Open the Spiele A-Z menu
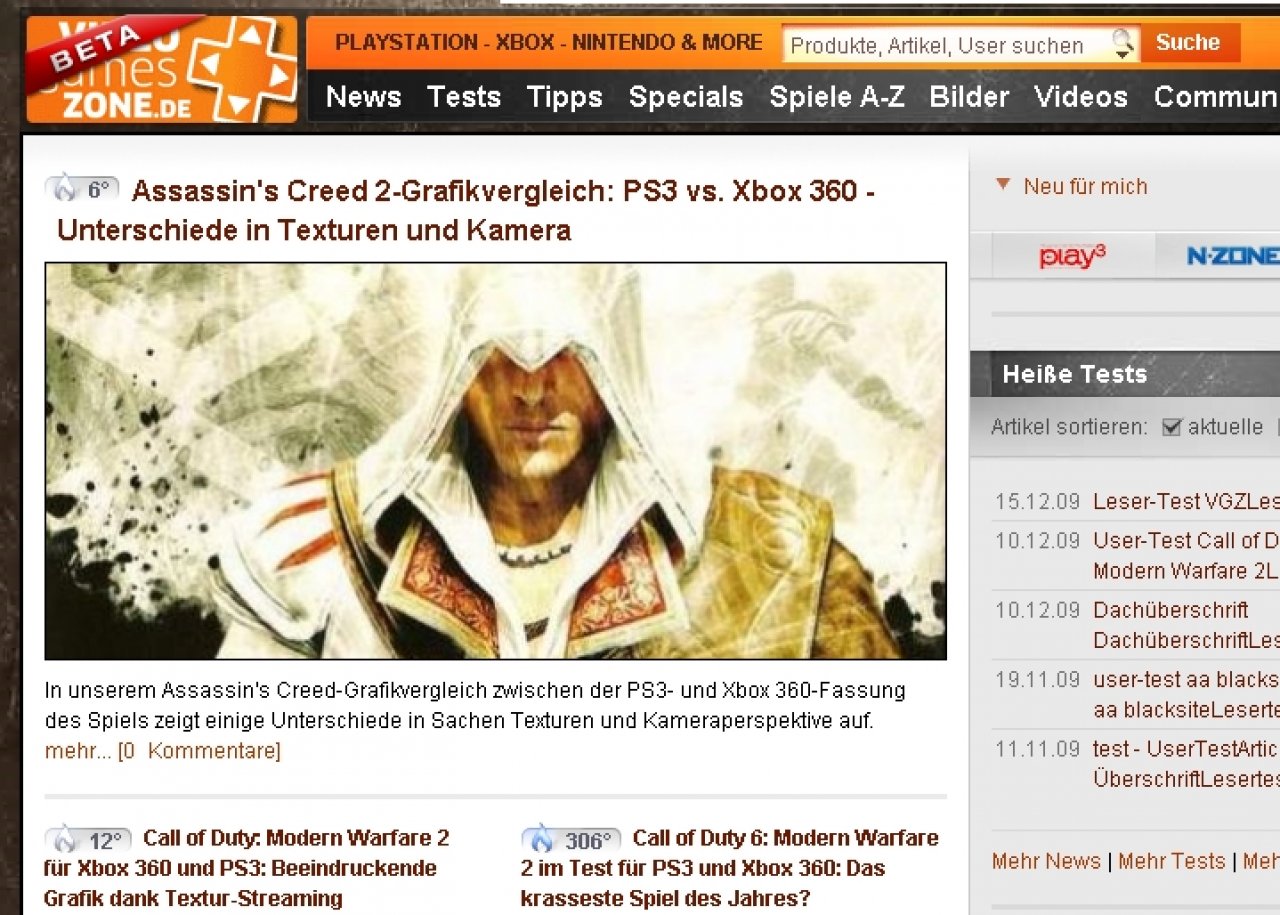 [837, 97]
